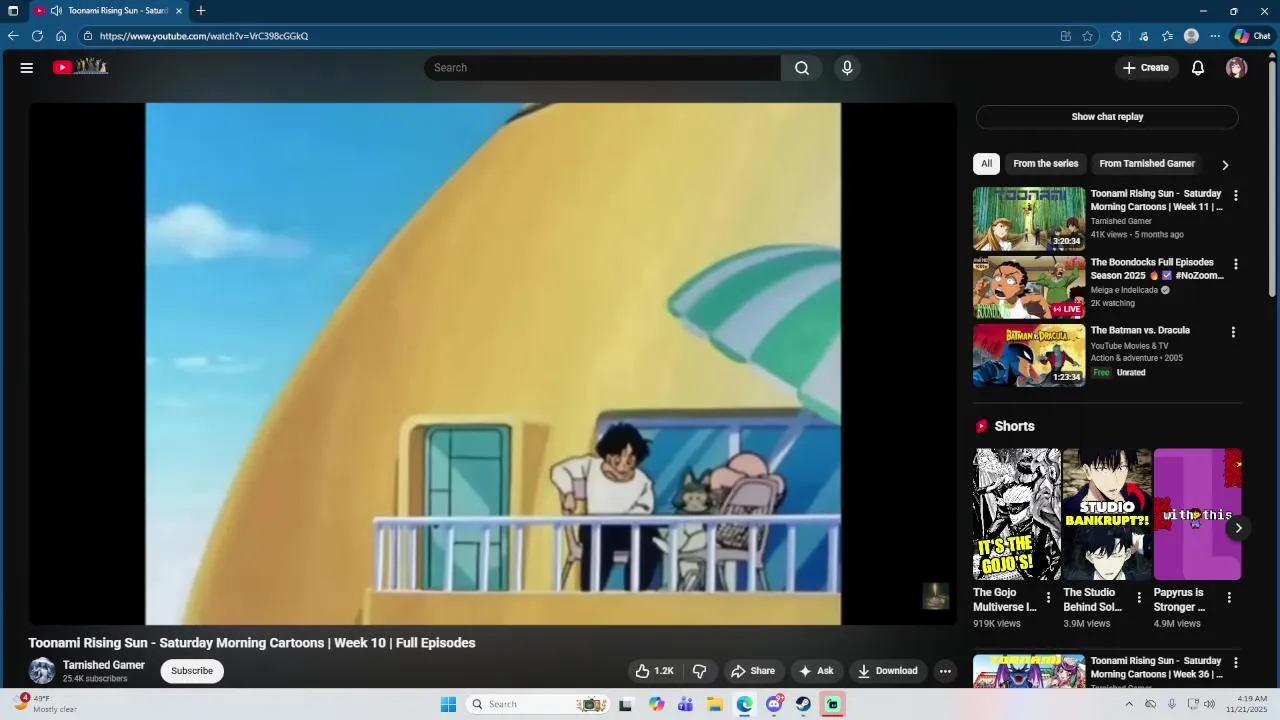
Task: Share this video
Action: point(753,671)
